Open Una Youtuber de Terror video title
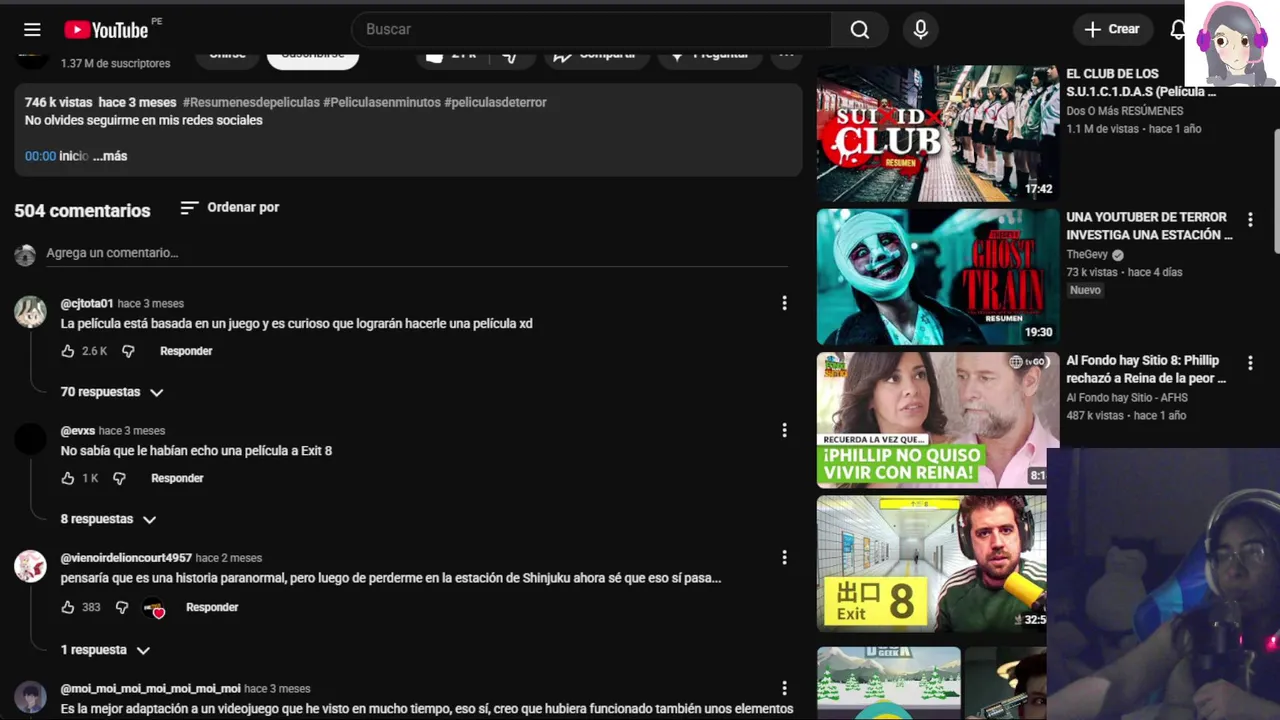This screenshot has height=720, width=1280. click(1149, 226)
